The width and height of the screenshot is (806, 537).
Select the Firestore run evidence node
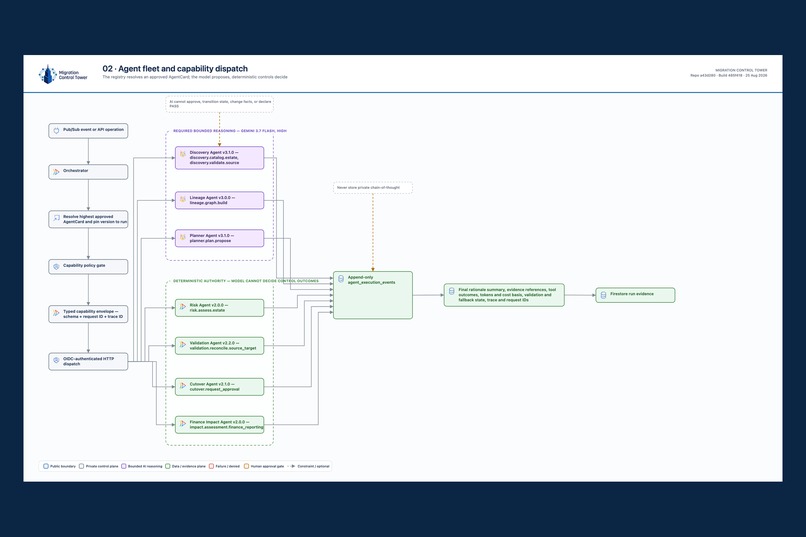(635, 295)
